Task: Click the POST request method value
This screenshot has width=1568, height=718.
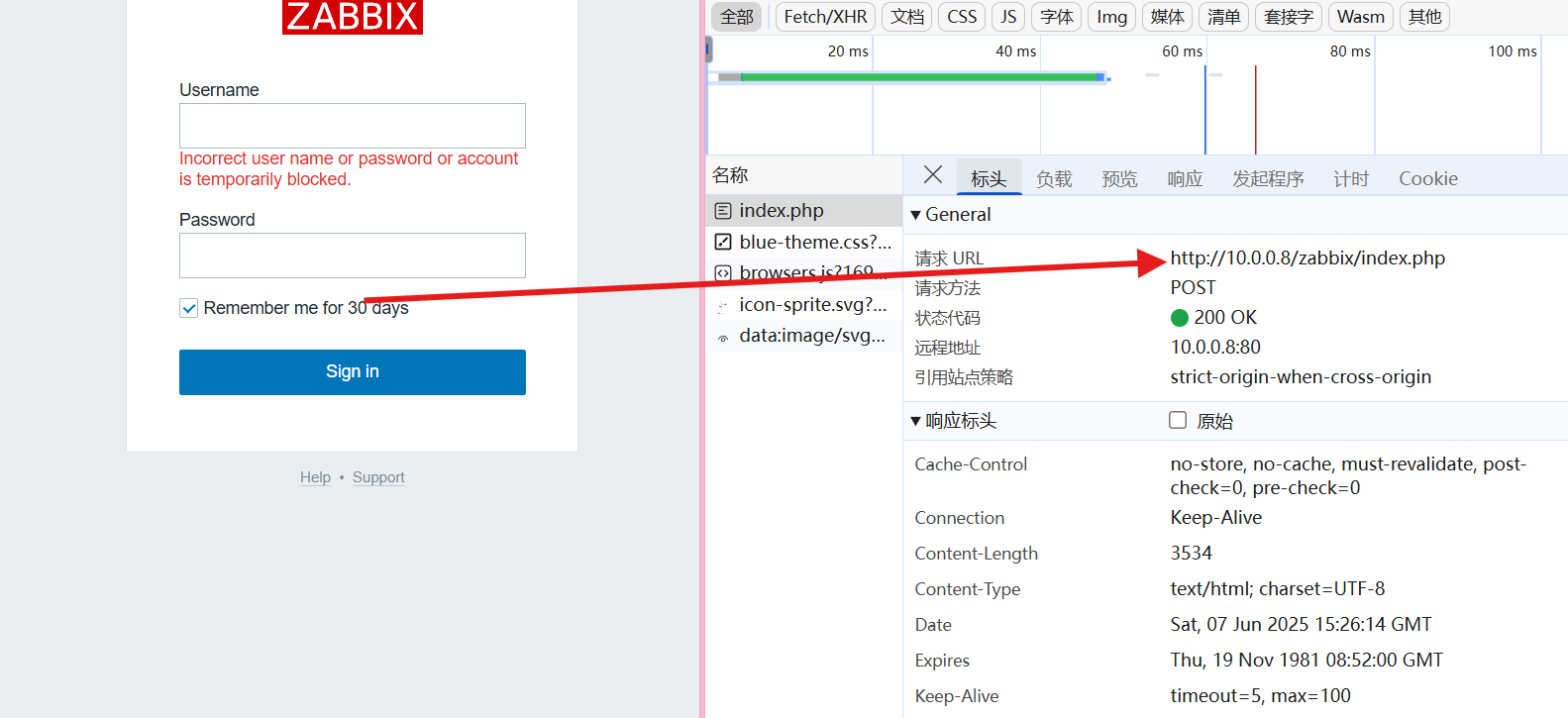Action: click(1193, 288)
